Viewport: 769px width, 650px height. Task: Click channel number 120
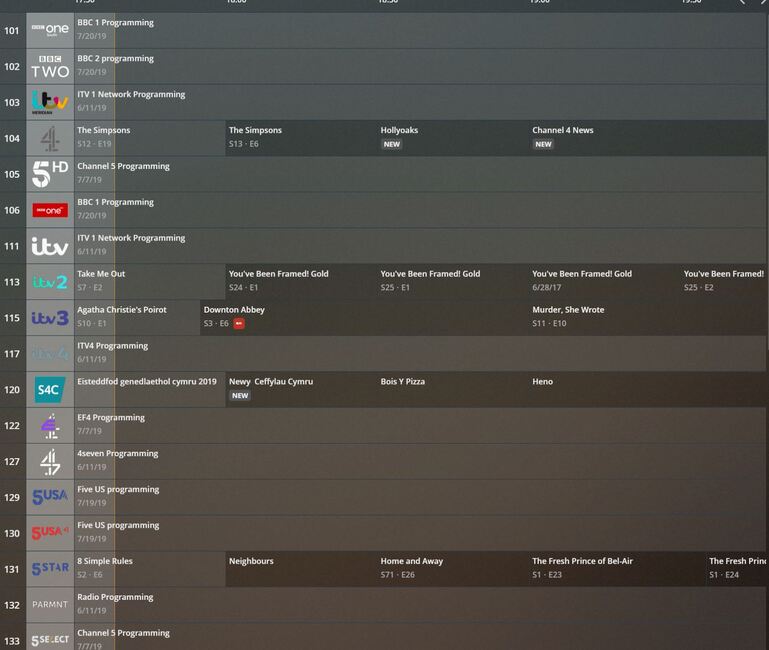click(12, 390)
